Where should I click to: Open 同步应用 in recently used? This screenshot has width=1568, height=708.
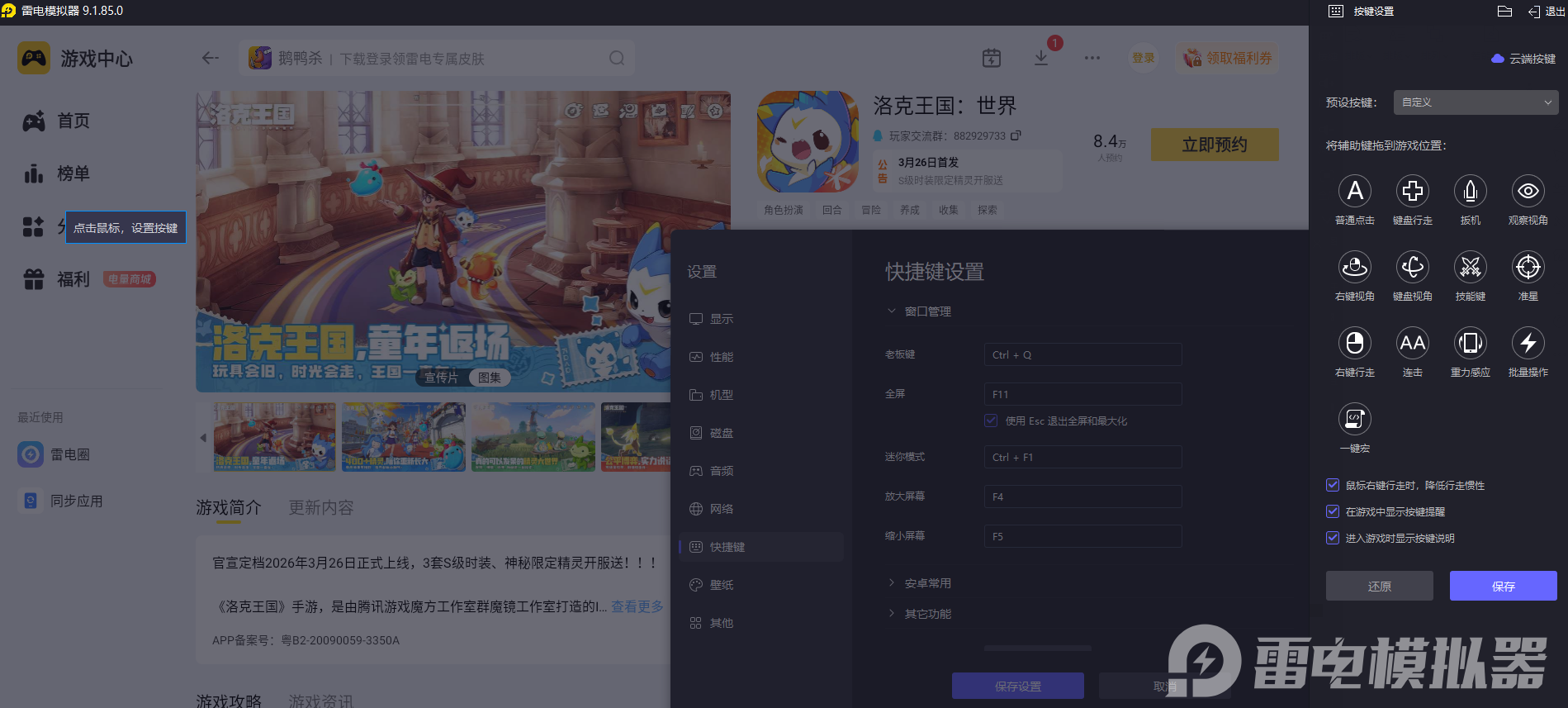click(x=61, y=501)
